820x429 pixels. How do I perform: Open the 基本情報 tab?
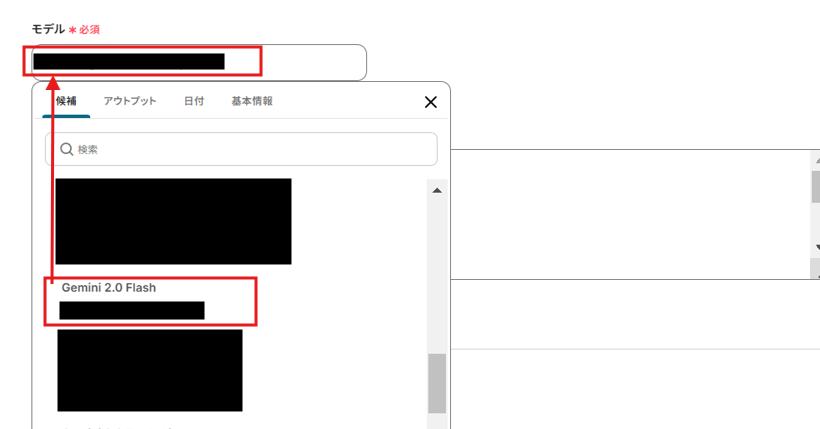click(252, 101)
